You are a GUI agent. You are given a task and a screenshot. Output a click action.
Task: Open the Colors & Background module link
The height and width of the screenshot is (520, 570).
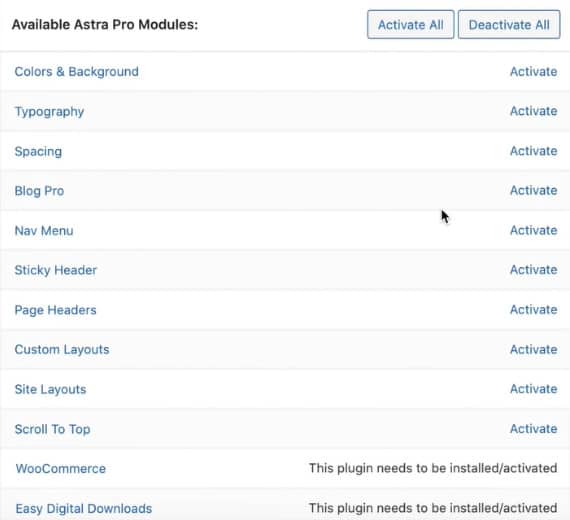(x=77, y=72)
